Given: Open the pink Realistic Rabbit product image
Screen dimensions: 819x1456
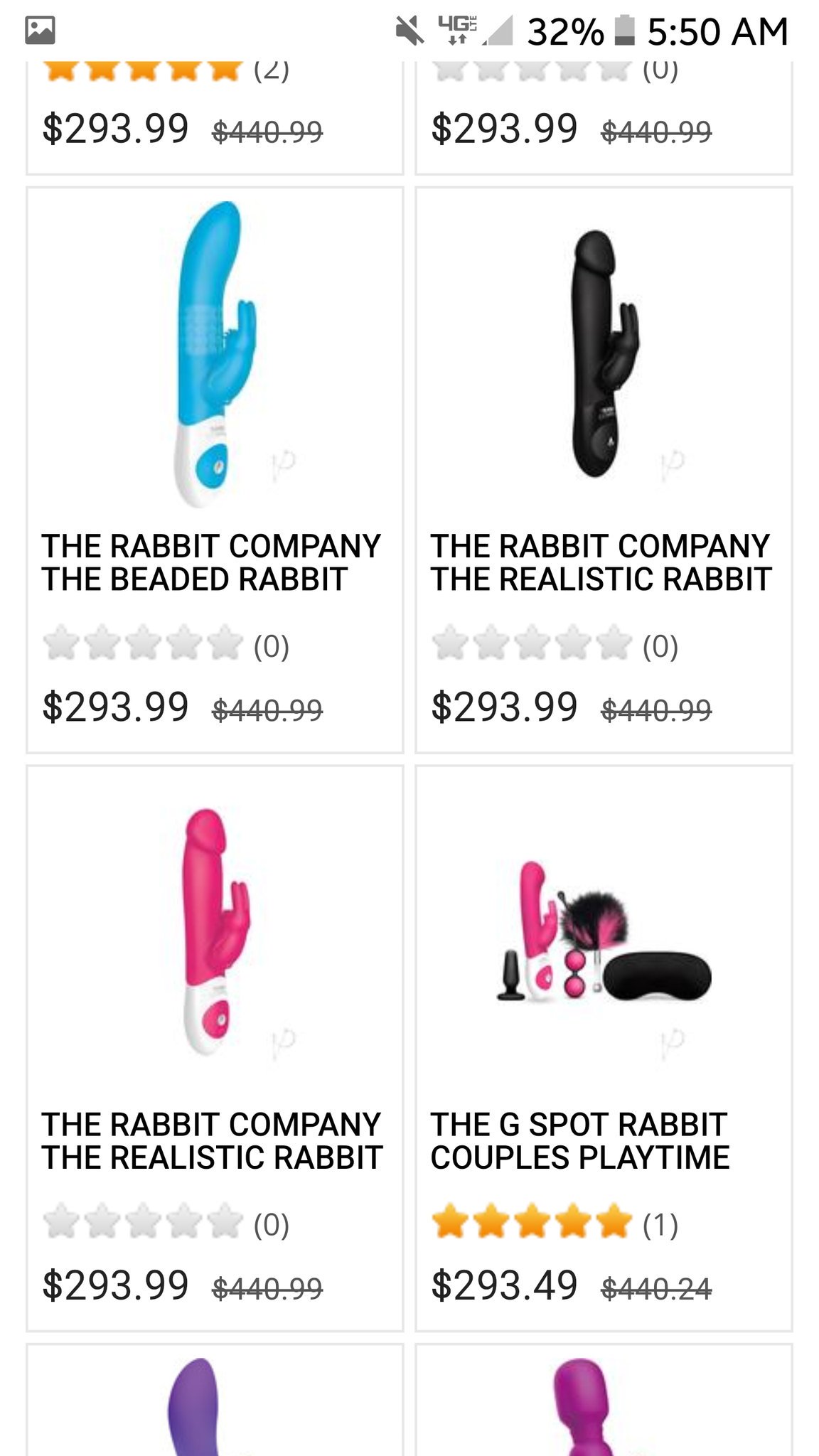Looking at the screenshot, I should 215,931.
